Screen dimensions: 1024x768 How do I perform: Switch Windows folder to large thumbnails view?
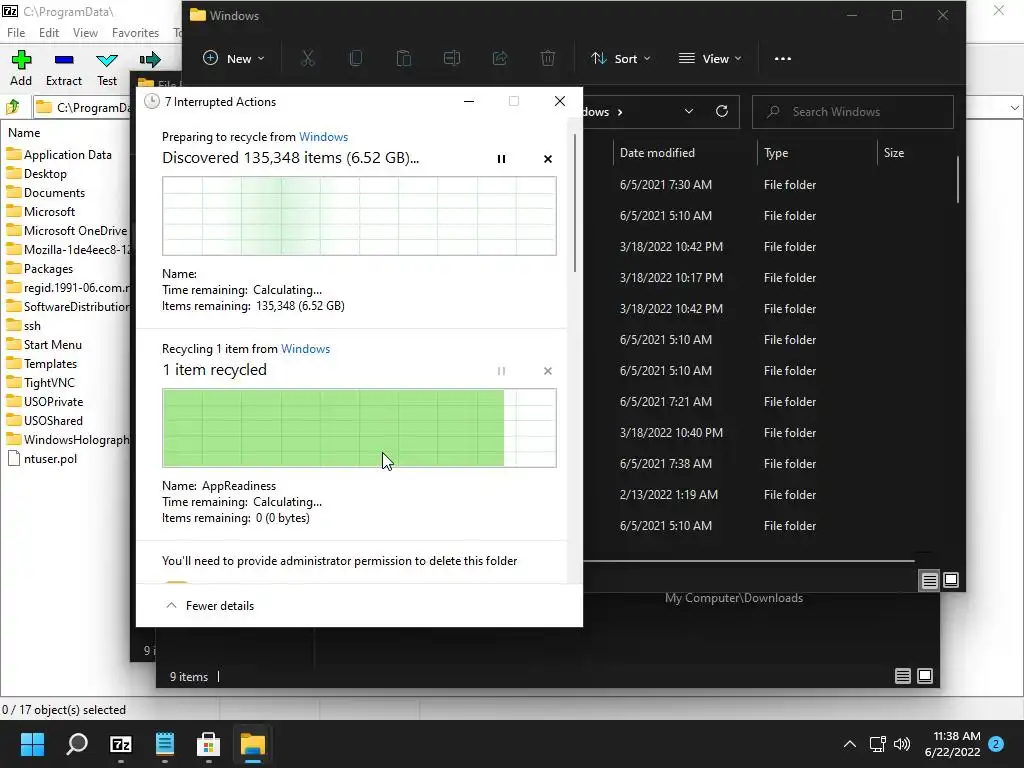951,580
